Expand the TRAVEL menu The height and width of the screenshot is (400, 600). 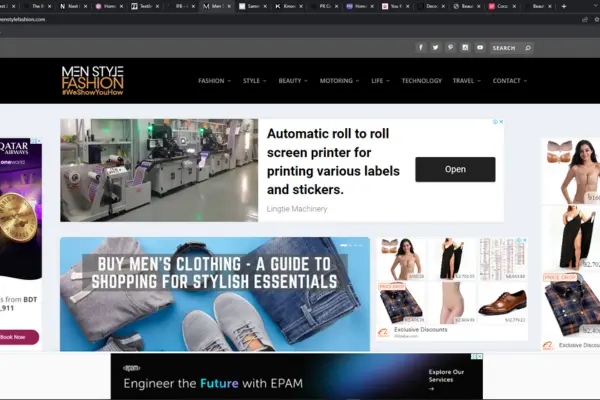(x=466, y=81)
